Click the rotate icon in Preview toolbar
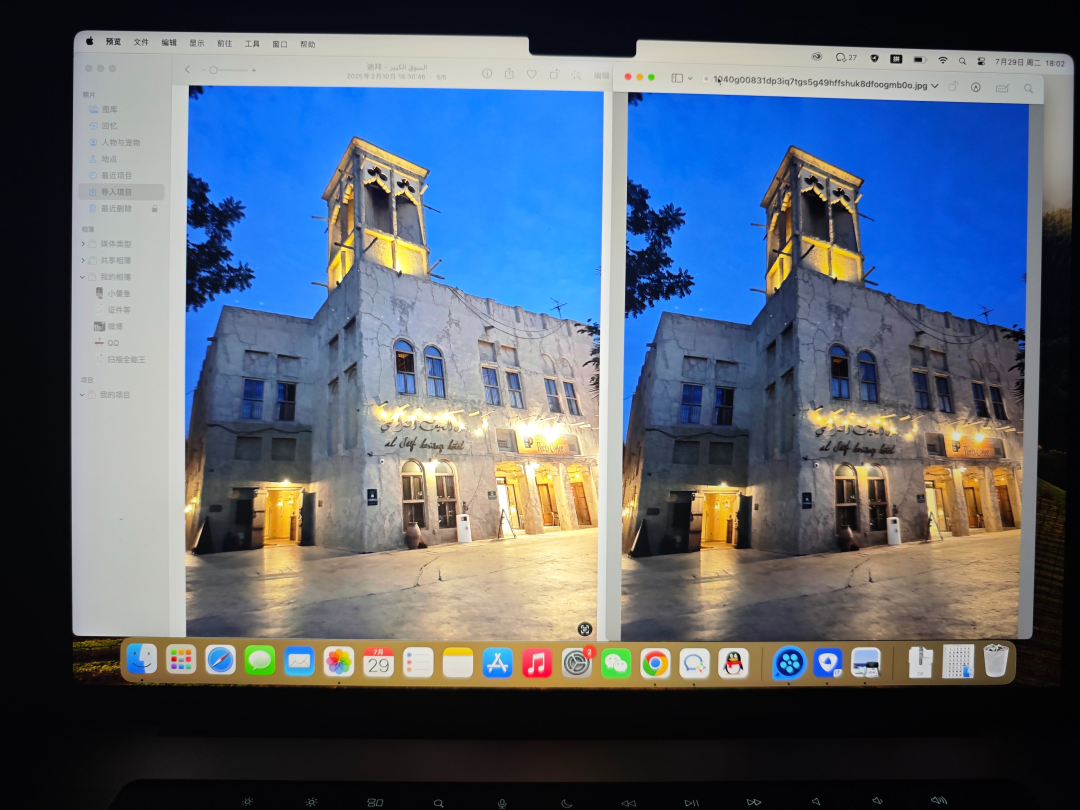Screen dimensions: 1080x810 (954, 87)
